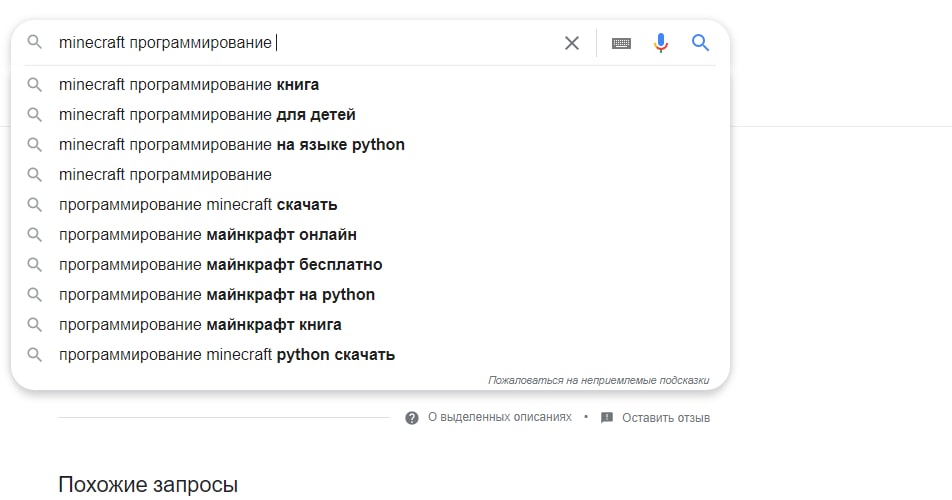The image size is (952, 500).
Task: Choose 'программирование майнкрафт на python' suggestion
Action: (x=370, y=295)
